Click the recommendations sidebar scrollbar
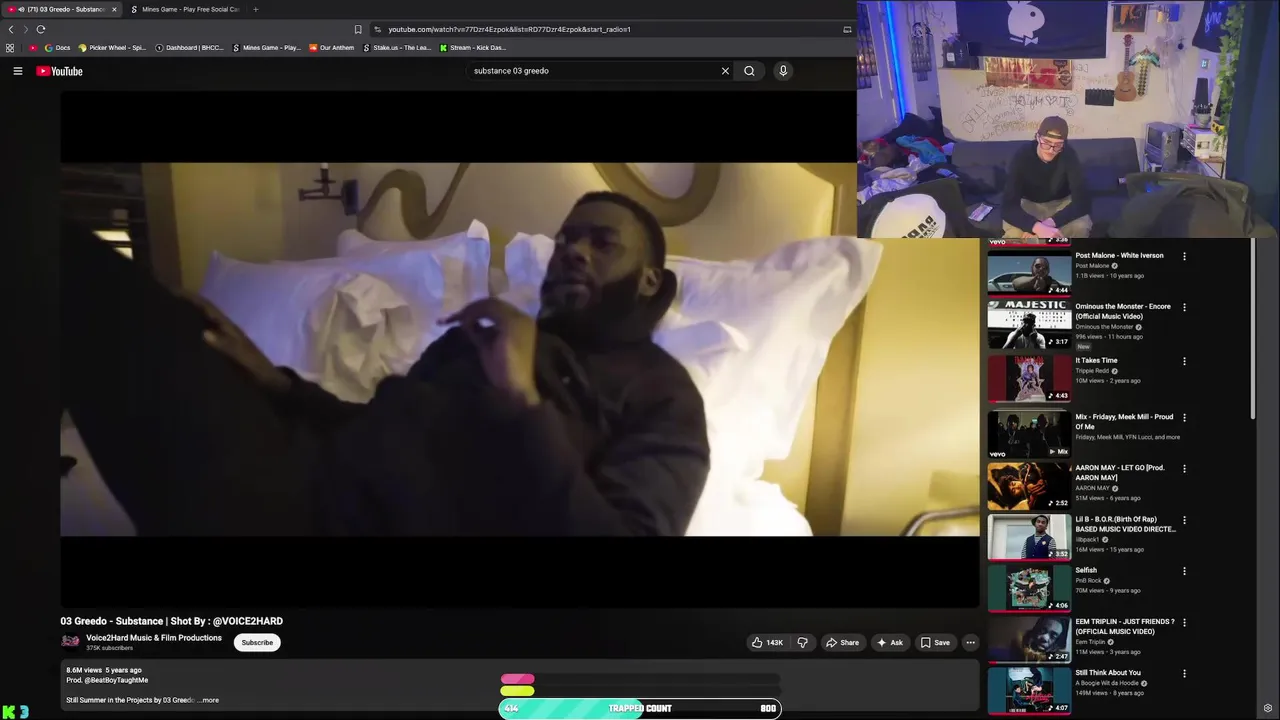Screen dimensions: 1280x720 [x=1252, y=330]
